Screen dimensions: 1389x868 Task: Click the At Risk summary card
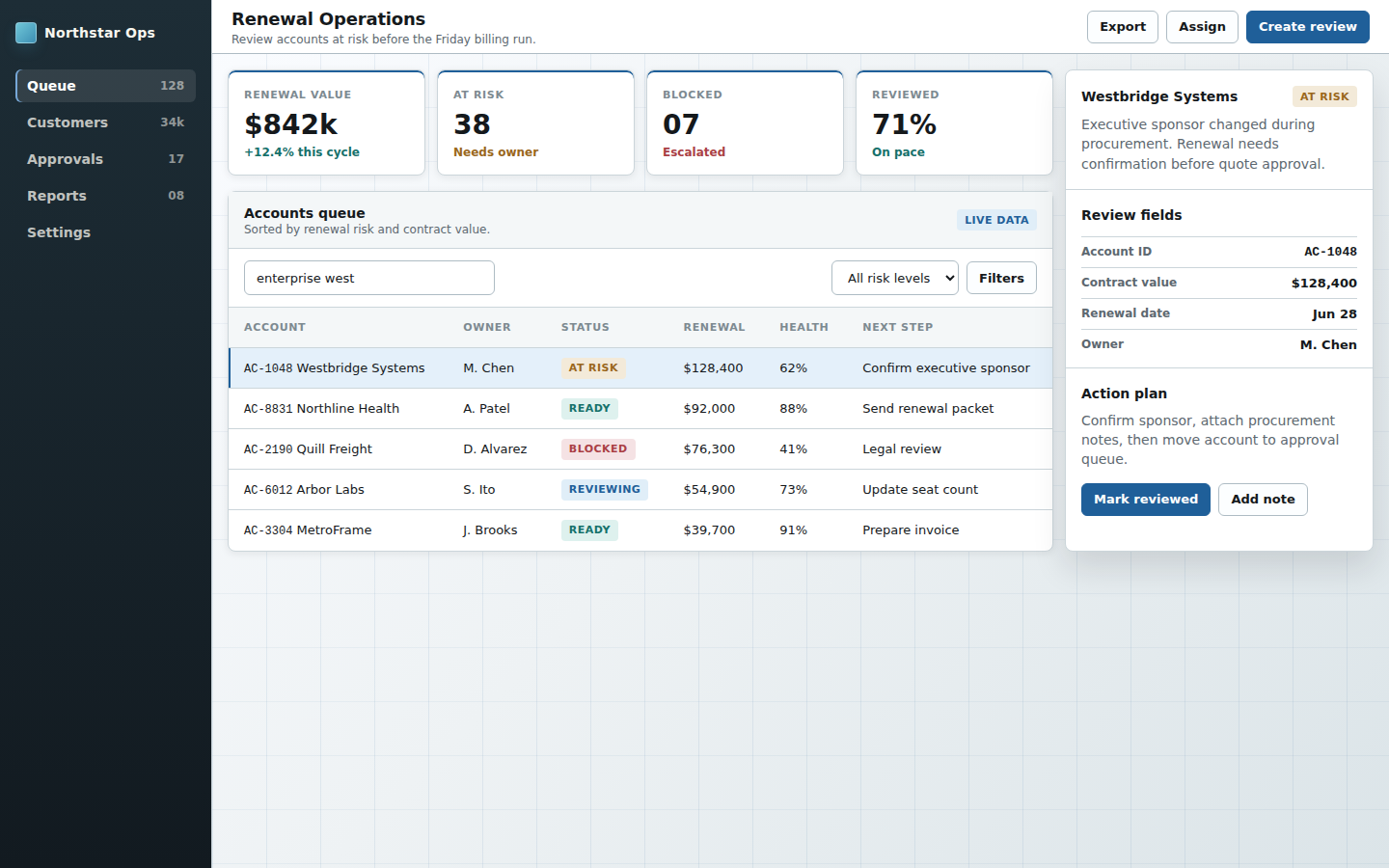[535, 122]
